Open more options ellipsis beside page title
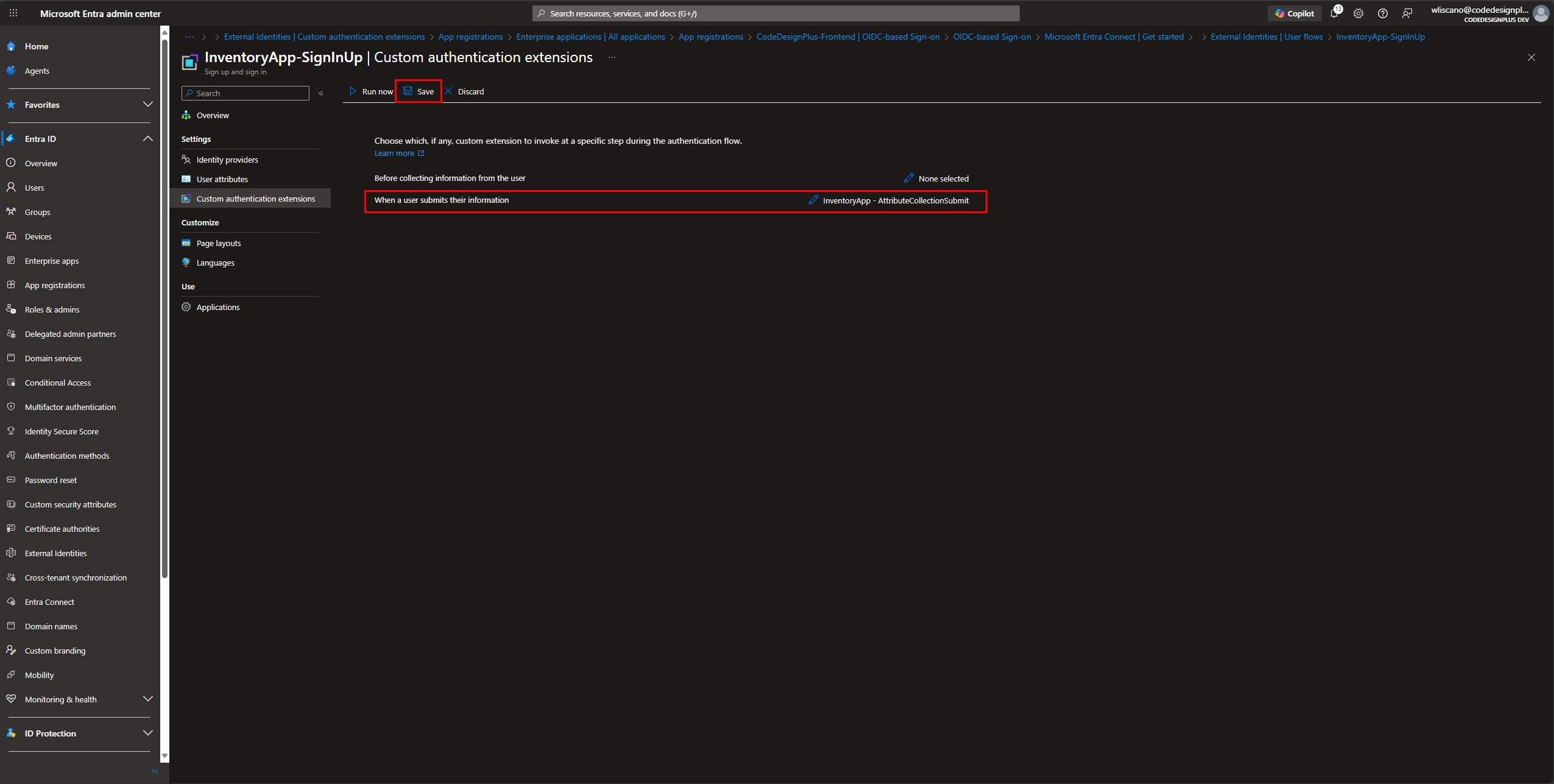This screenshot has width=1554, height=784. [612, 57]
